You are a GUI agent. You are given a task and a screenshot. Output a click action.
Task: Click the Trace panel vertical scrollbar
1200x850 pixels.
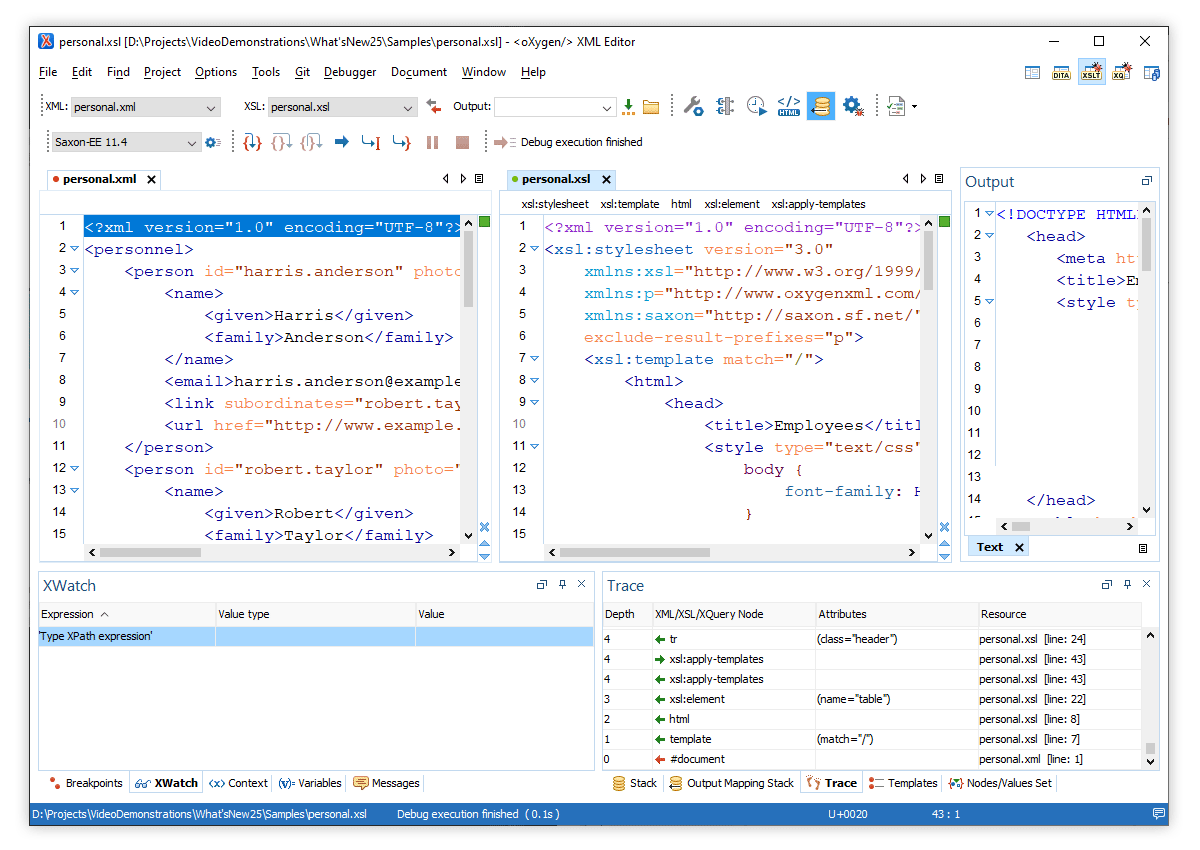tap(1150, 698)
